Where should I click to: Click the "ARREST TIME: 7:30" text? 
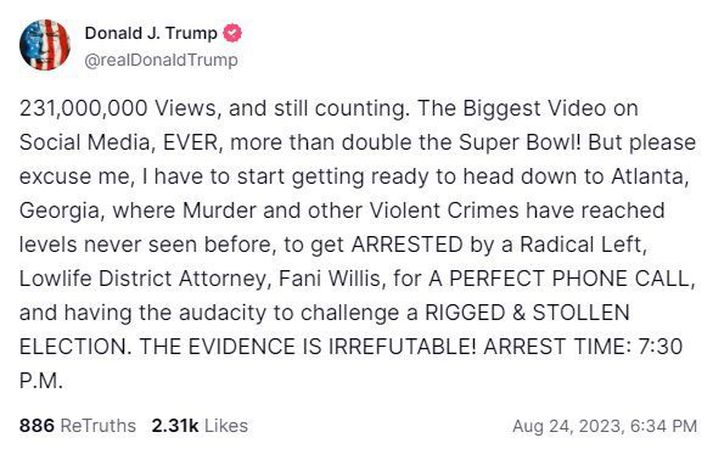pos(583,347)
